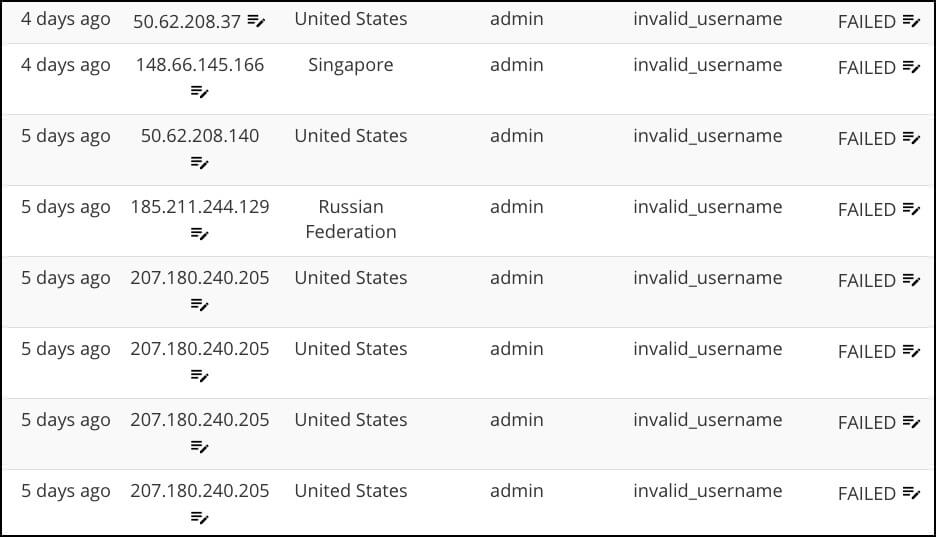Select invalid_username in the Russian Federation row
This screenshot has height=537, width=936.
(x=708, y=207)
